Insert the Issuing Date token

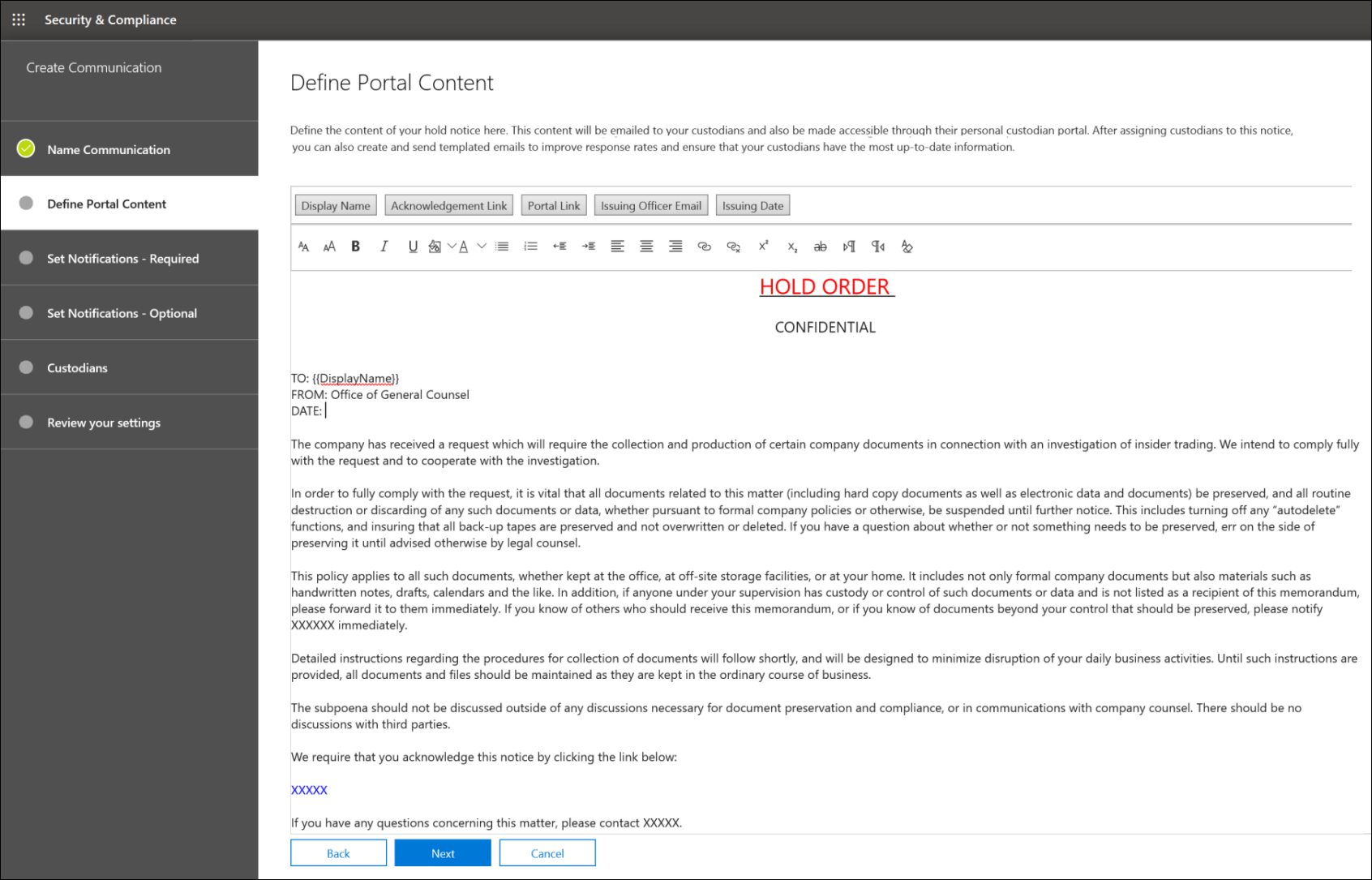point(752,204)
